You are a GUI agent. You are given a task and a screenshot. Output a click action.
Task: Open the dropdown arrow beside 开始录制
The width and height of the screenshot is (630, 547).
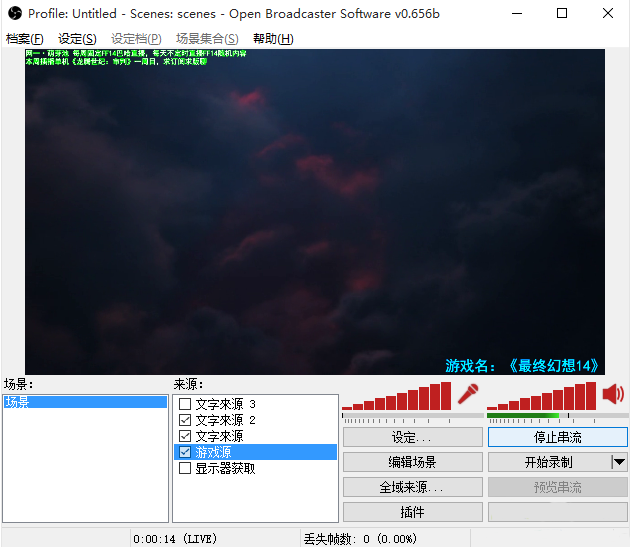pyautogui.click(x=619, y=462)
